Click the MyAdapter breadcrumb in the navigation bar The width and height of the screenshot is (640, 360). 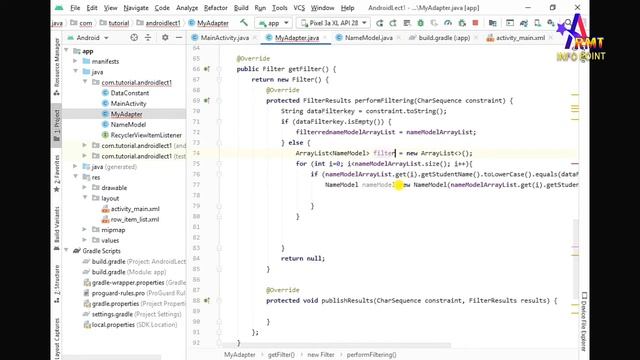click(209, 23)
